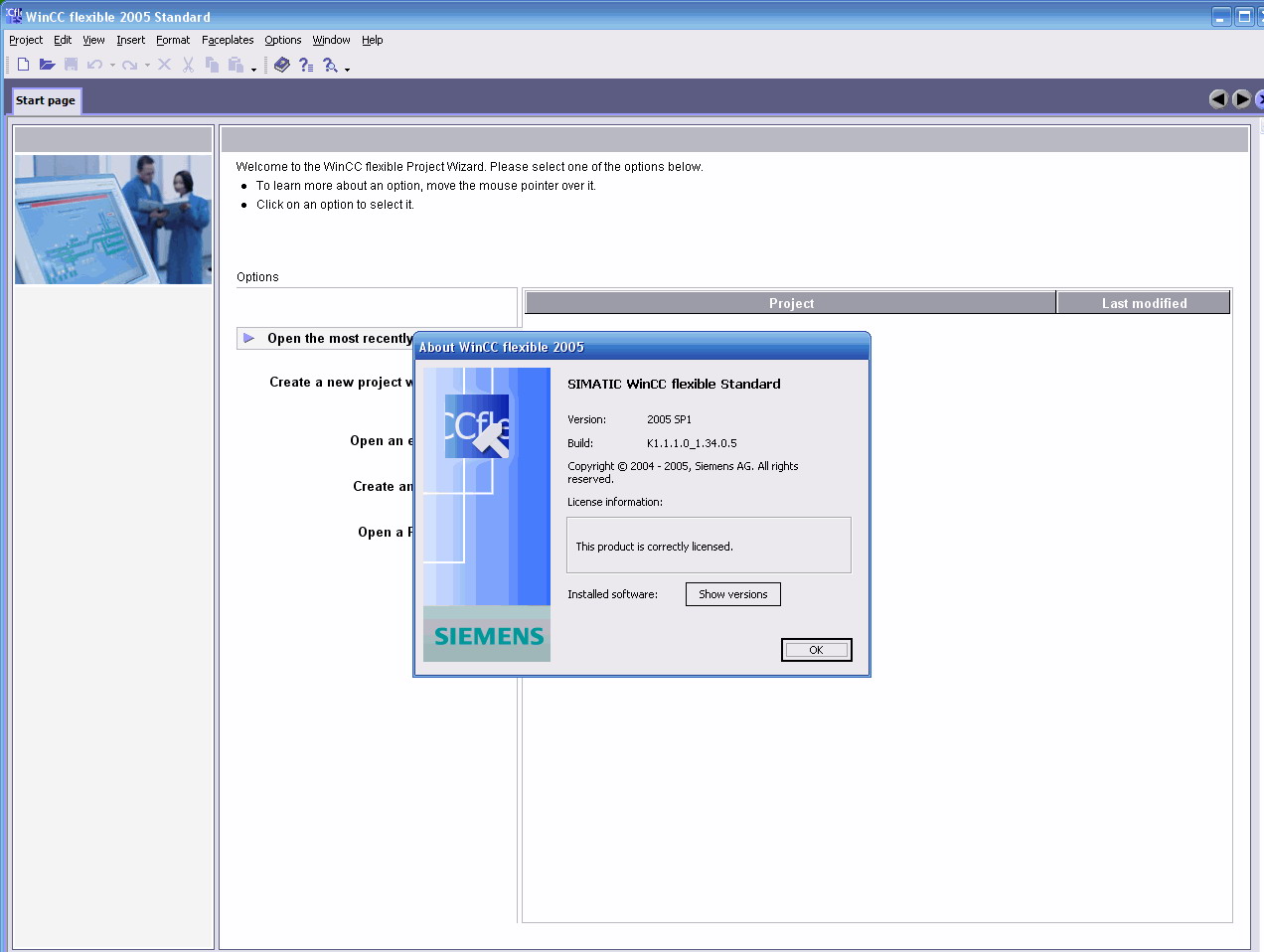This screenshot has height=952, width=1264.
Task: Click the About WinCC flexible 2005 title bar
Action: (x=642, y=347)
